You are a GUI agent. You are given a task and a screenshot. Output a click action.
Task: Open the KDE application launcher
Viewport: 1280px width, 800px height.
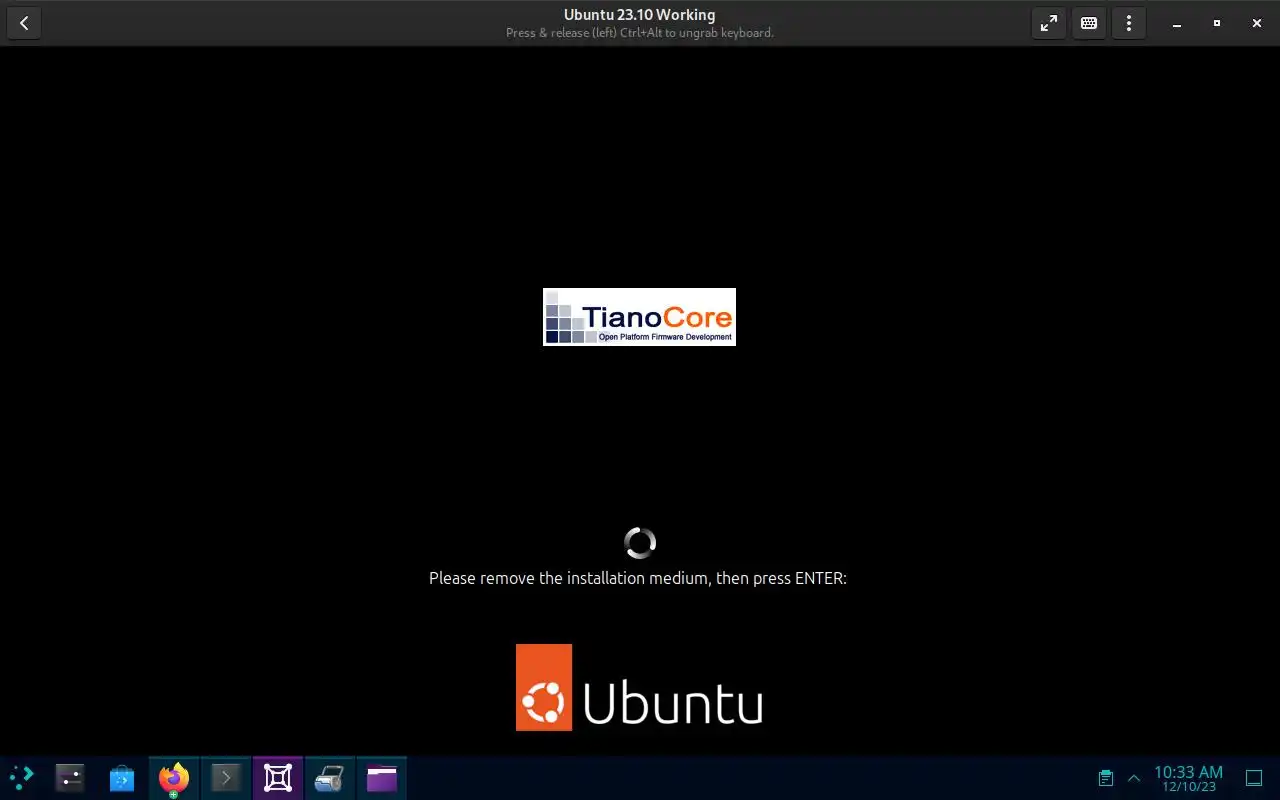tap(21, 778)
